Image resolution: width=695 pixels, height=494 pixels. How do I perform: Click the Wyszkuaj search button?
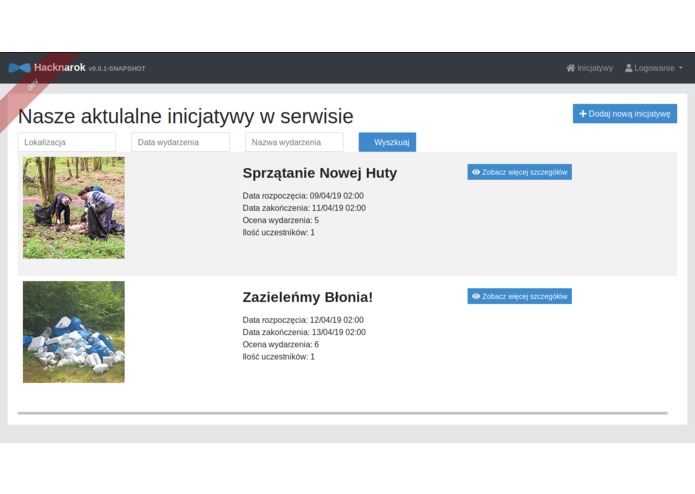point(387,142)
